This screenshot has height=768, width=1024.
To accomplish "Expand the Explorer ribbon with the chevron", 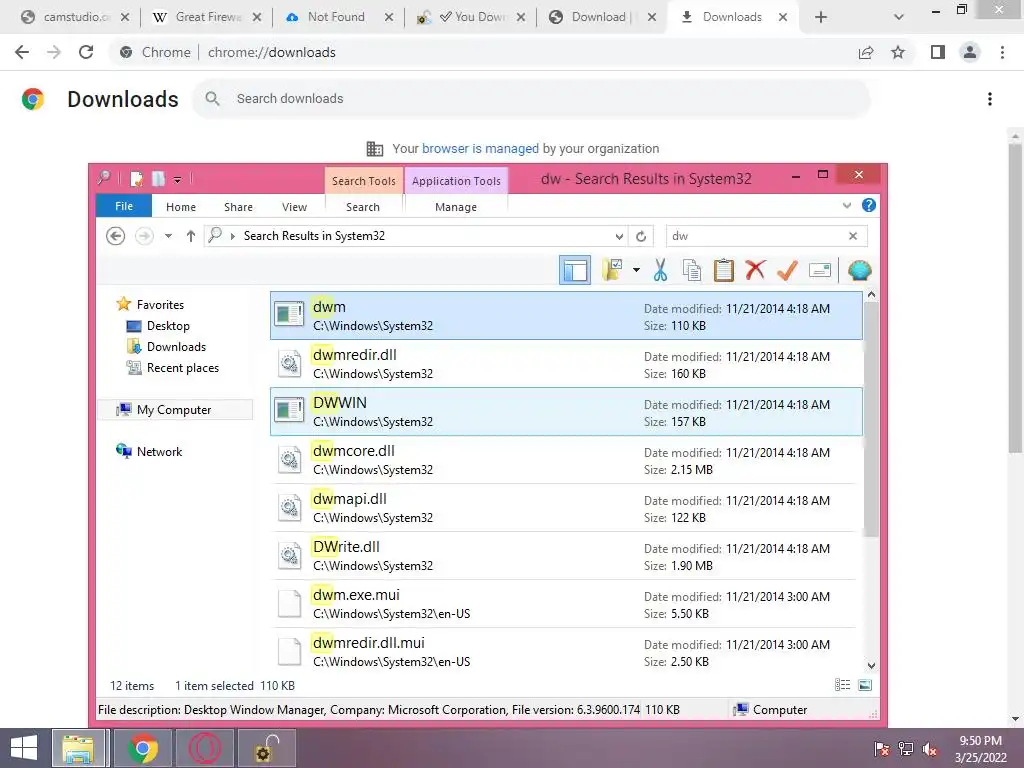I will point(847,205).
